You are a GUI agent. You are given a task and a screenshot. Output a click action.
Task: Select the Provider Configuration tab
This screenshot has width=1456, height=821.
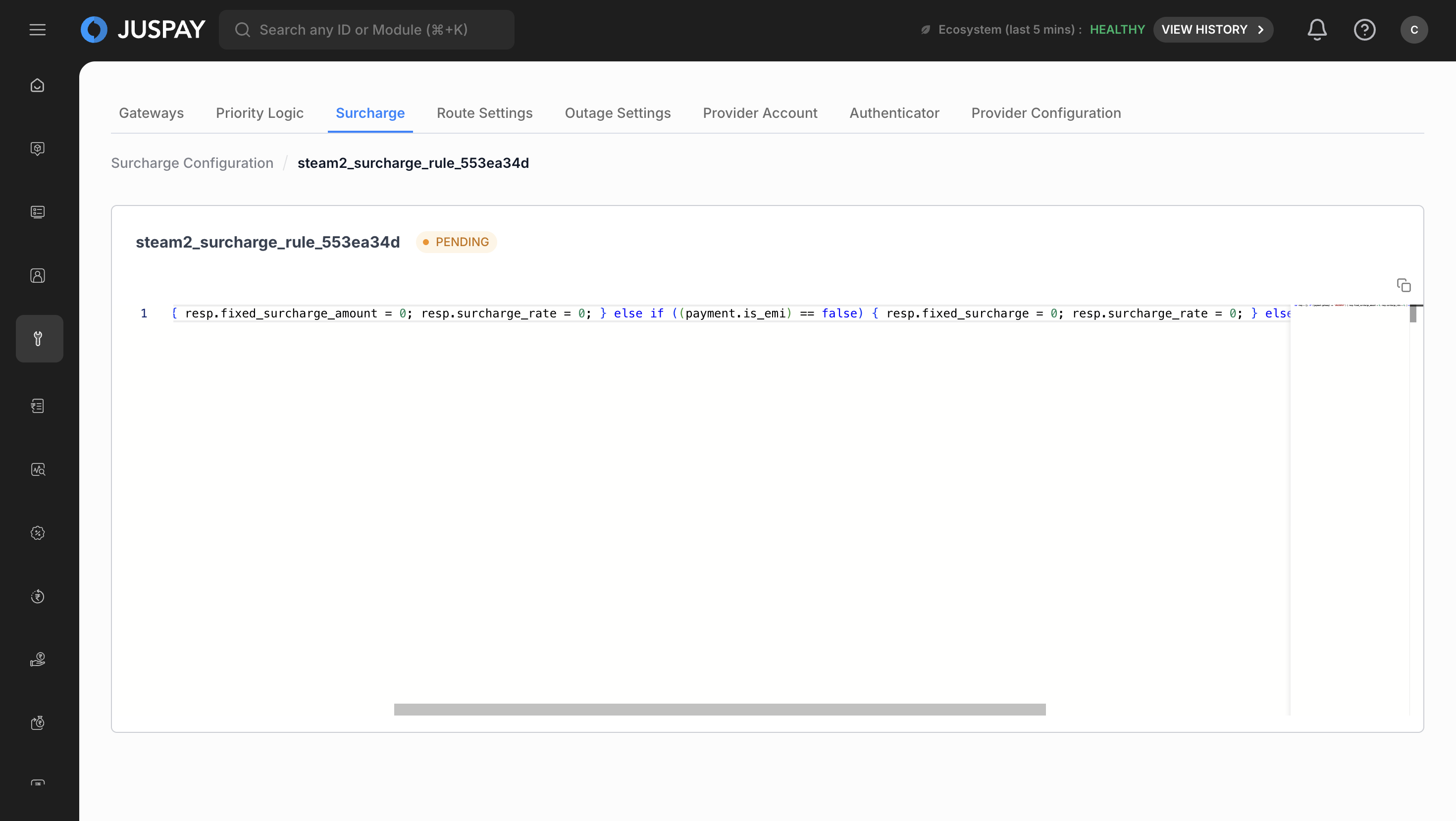tap(1045, 113)
